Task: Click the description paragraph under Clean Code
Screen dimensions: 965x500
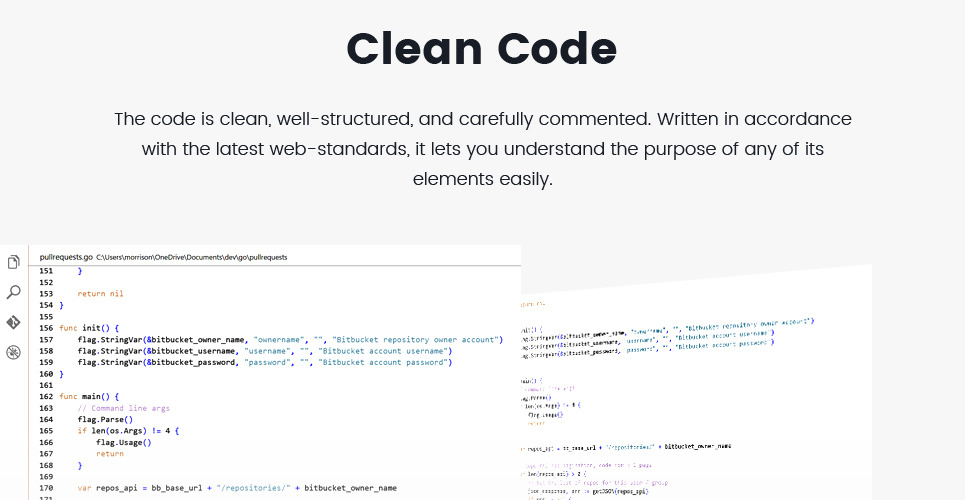Action: coord(482,149)
